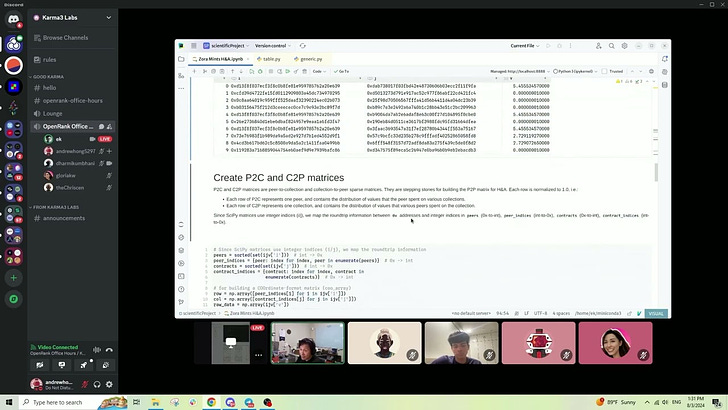Viewport: 728px width, 410px height.
Task: Click notebook vertical scrollbar thumb
Action: 656,173
